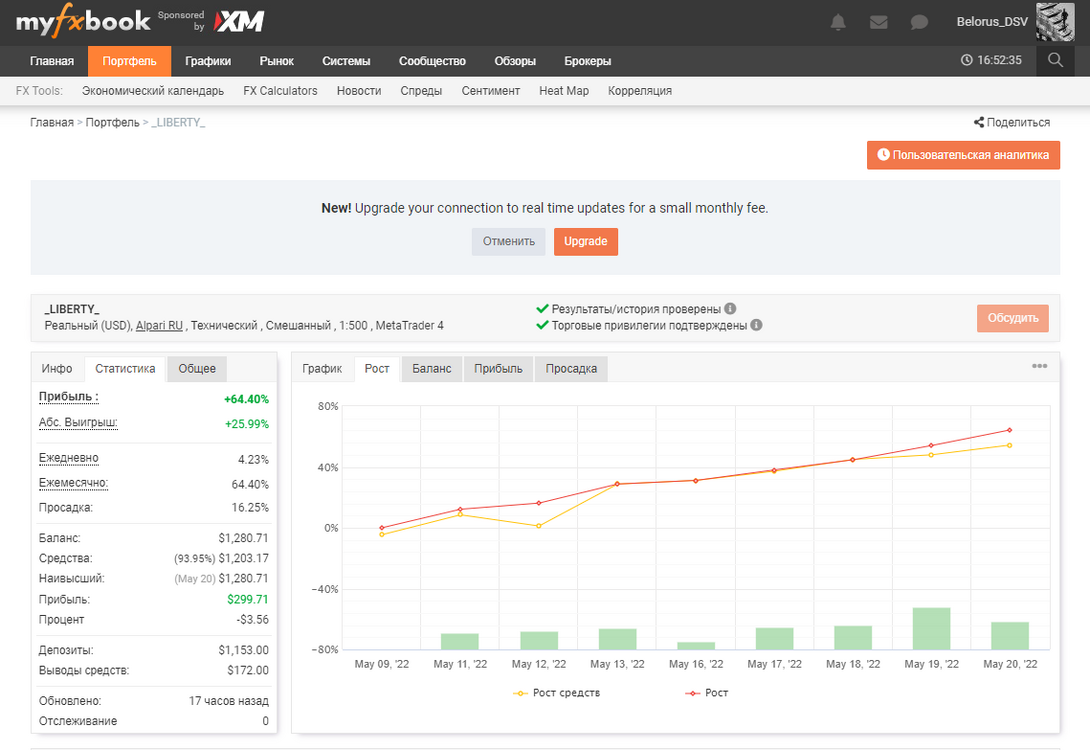Switch to the Статистика tab
Image resolution: width=1090 pixels, height=750 pixels.
[125, 369]
